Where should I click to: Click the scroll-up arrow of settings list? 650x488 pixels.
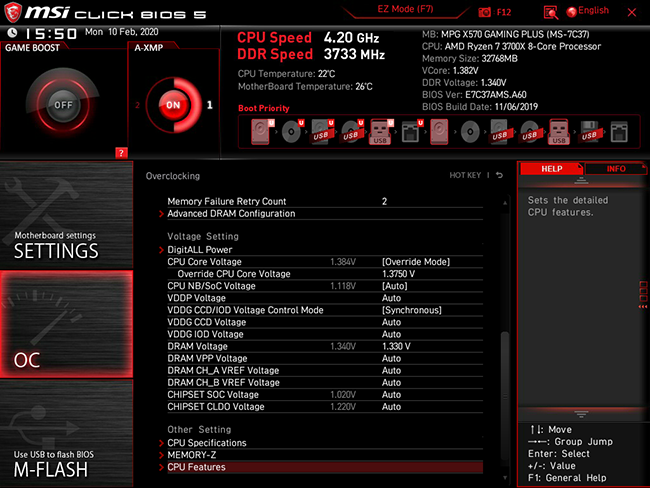click(x=505, y=203)
